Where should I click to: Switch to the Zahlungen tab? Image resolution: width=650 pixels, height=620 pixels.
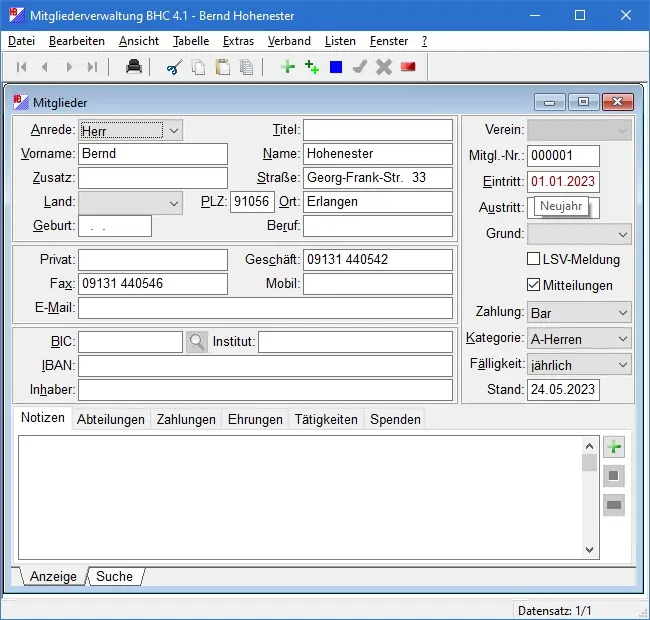tap(186, 420)
